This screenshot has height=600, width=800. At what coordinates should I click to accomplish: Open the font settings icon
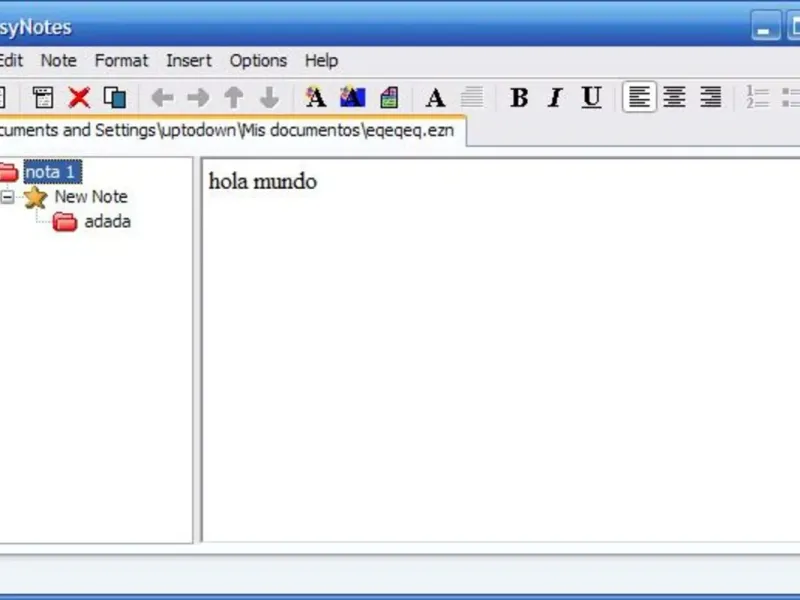coord(435,97)
